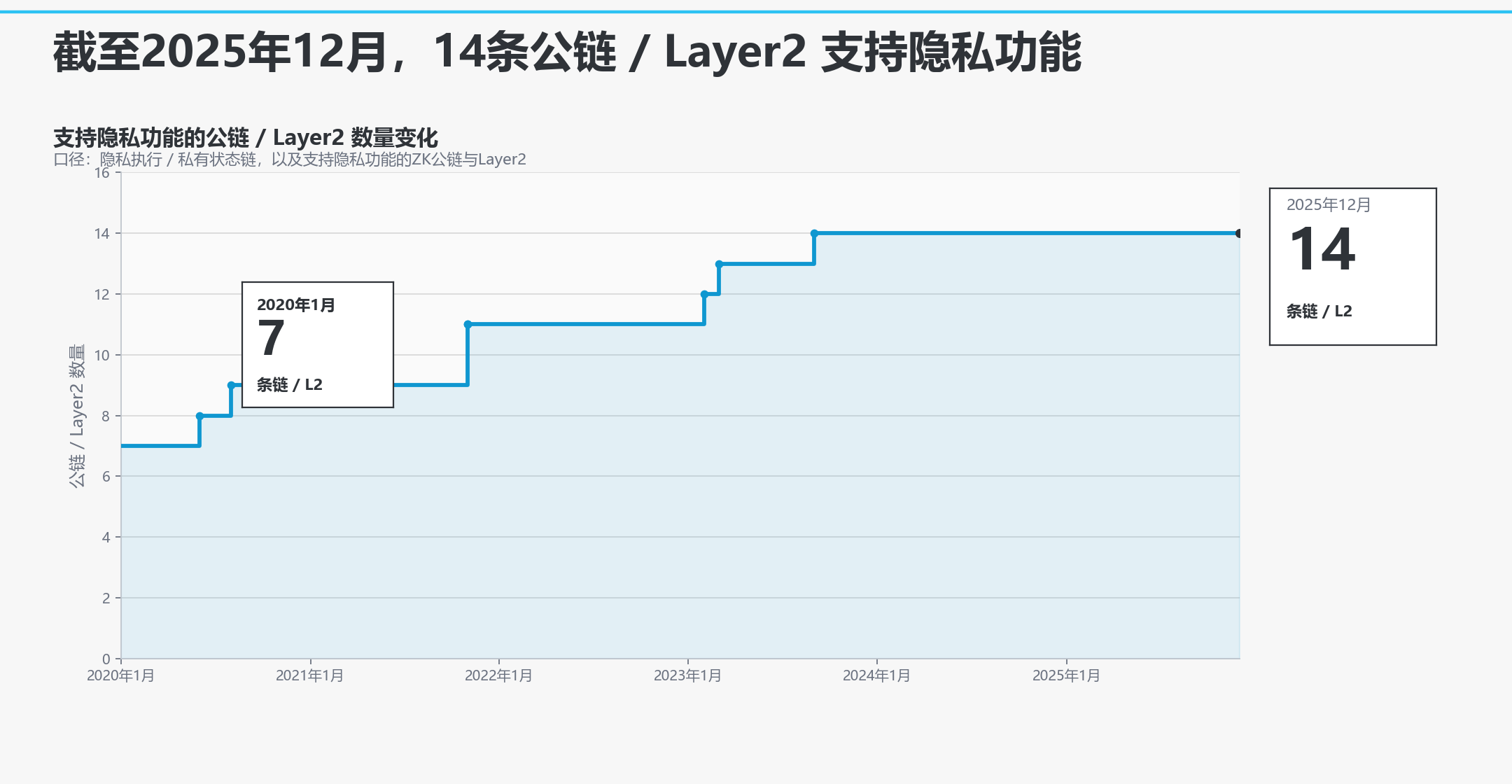Click the dark end point at December 2025
The image size is (1512, 784).
1239,233
